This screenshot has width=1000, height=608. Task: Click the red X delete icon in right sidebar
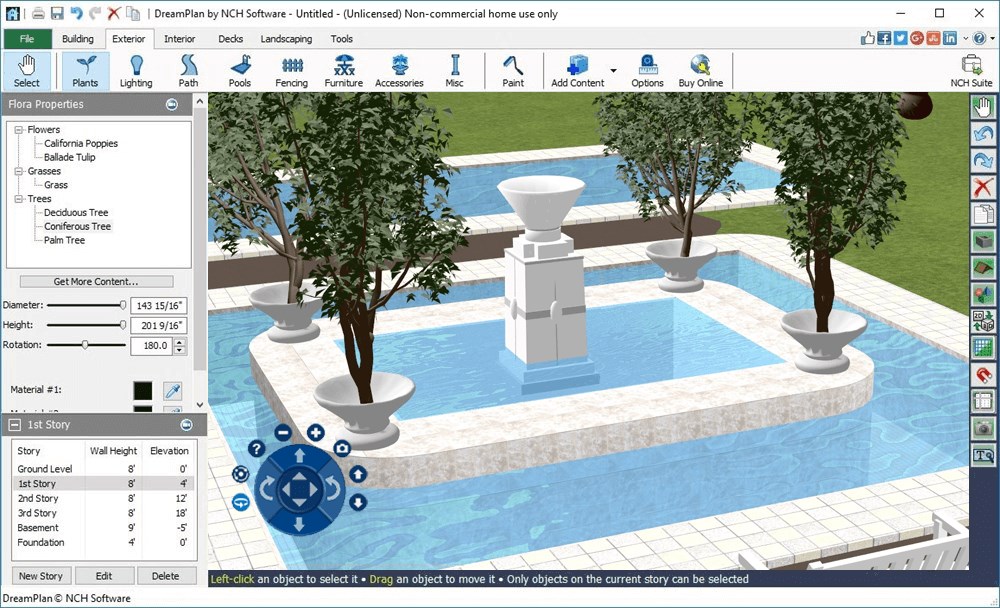coord(983,187)
